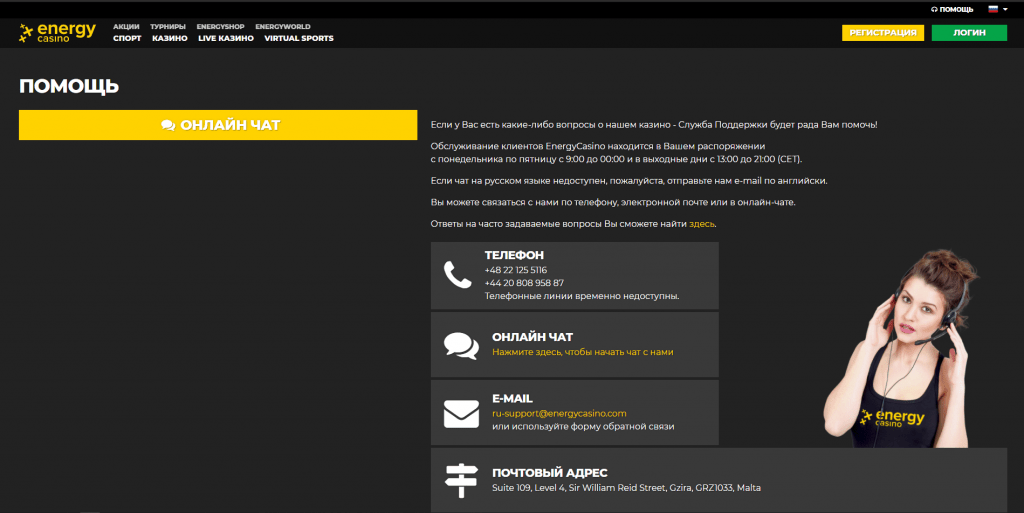Screen dimensions: 1024x513
Task: Click phone number +44 20 808 958 87
Action: [524, 283]
